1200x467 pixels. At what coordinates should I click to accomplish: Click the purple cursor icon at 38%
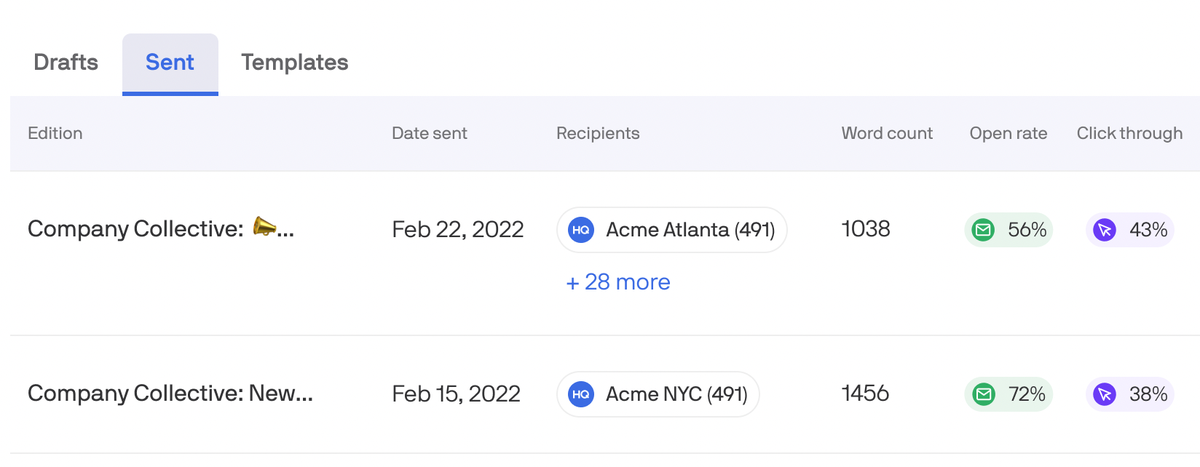click(1105, 394)
